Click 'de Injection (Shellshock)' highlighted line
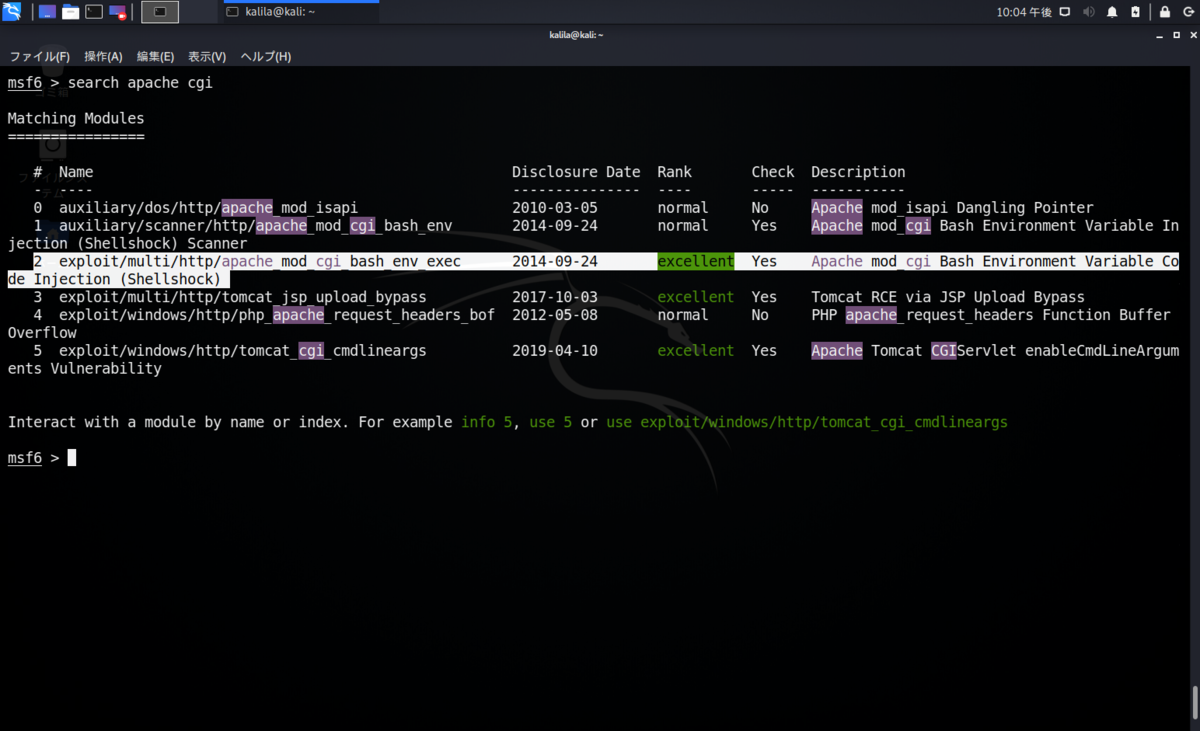The height and width of the screenshot is (731, 1200). 114,280
